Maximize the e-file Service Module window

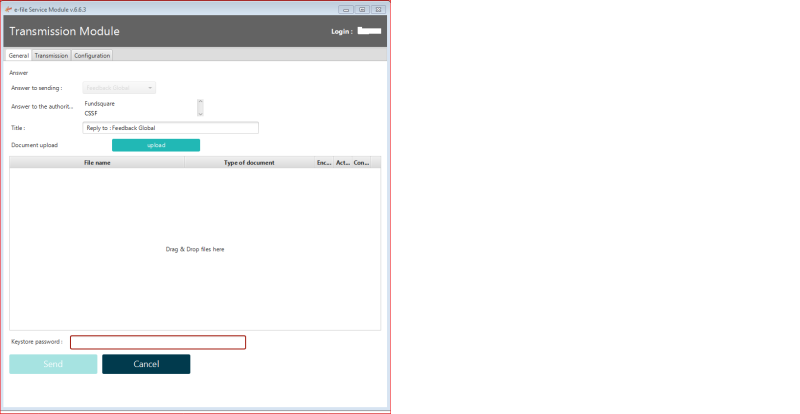coord(362,9)
